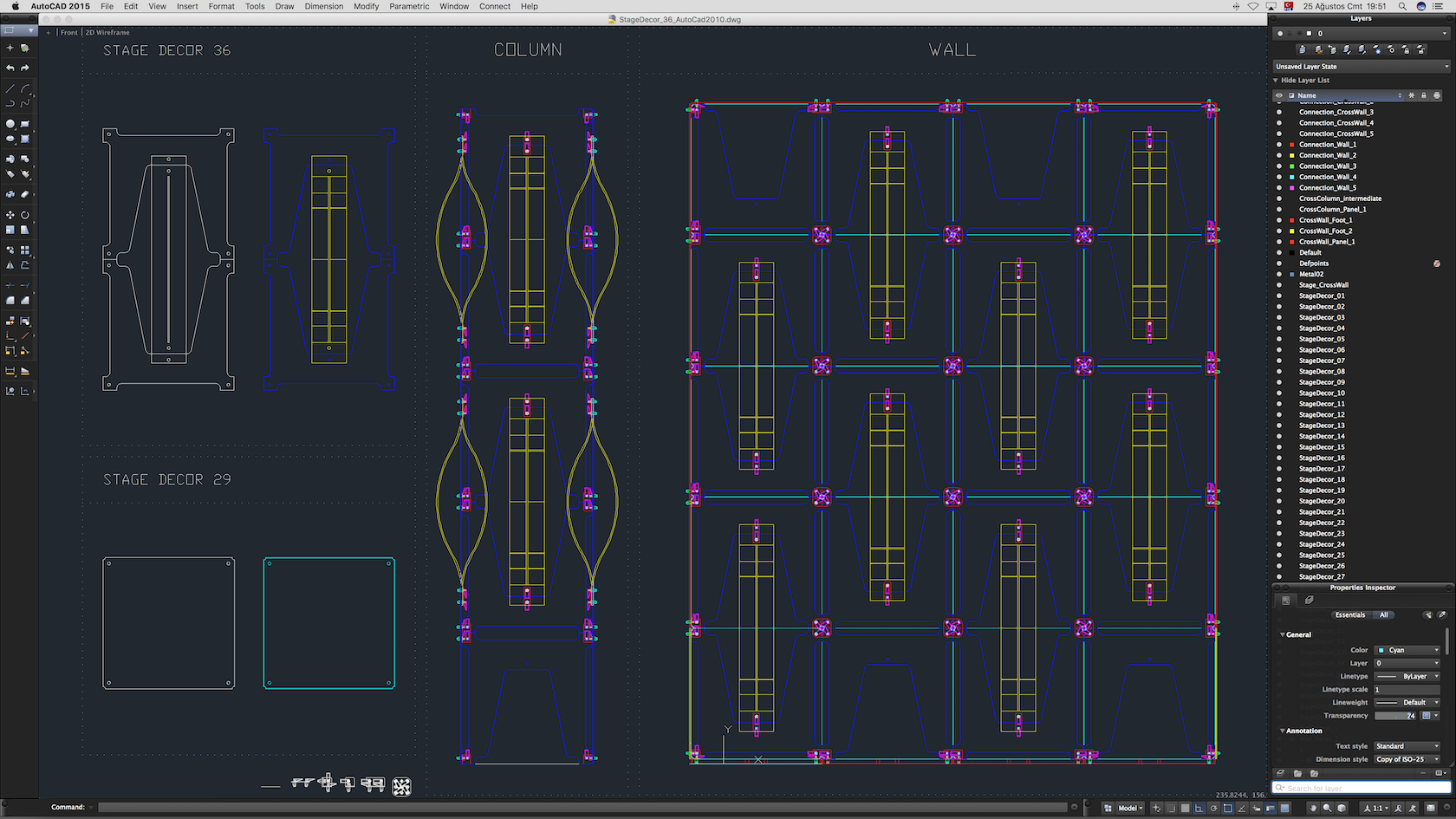The width and height of the screenshot is (1456, 819).
Task: Select the Circle drawing tool
Action: [10, 124]
